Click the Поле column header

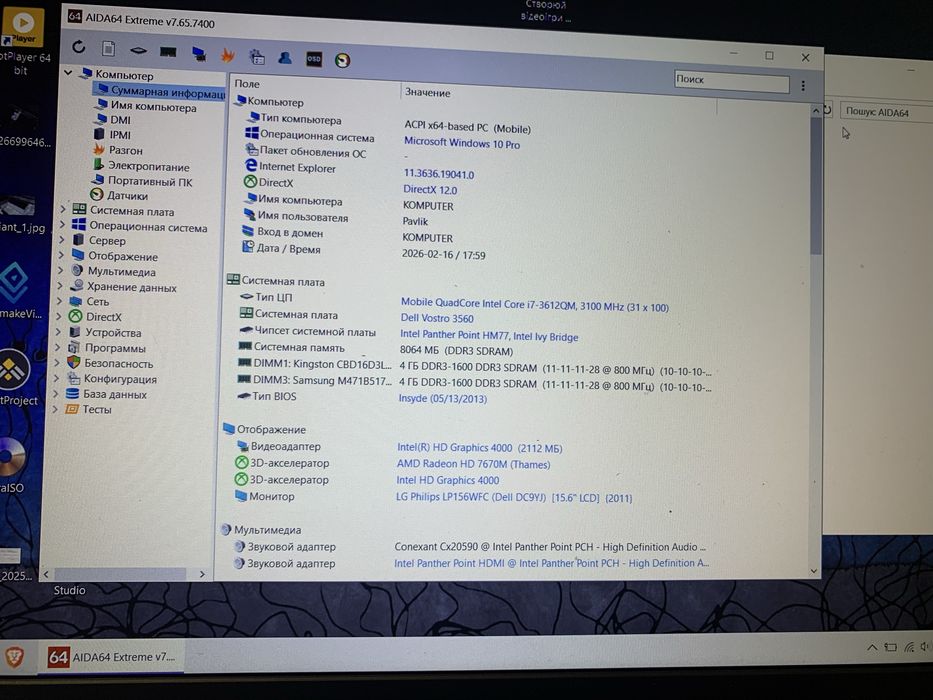pos(247,84)
